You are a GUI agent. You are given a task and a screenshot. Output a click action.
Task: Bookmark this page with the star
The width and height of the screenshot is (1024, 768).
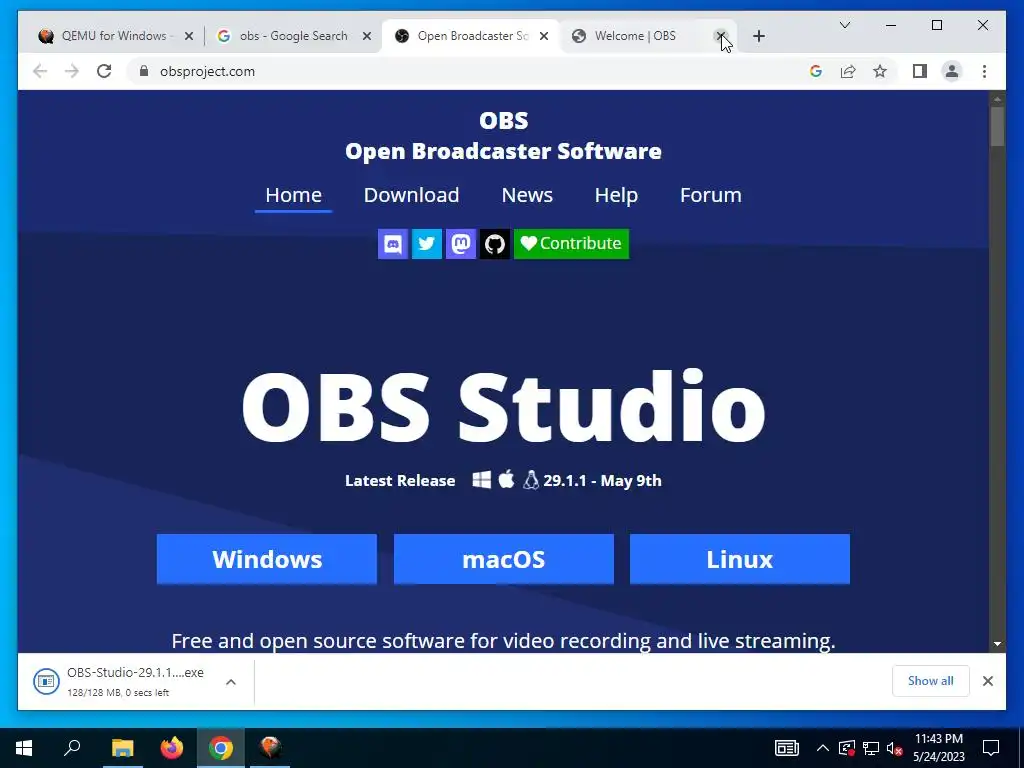[x=880, y=71]
